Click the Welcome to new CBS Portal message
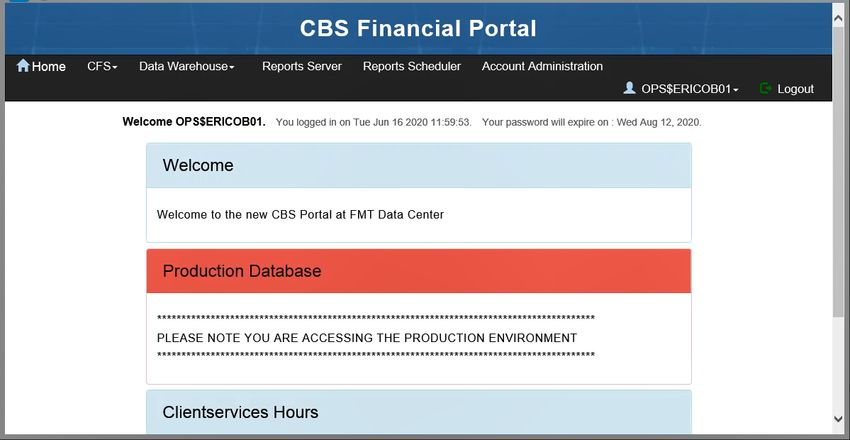Image resolution: width=850 pixels, height=440 pixels. [x=300, y=215]
